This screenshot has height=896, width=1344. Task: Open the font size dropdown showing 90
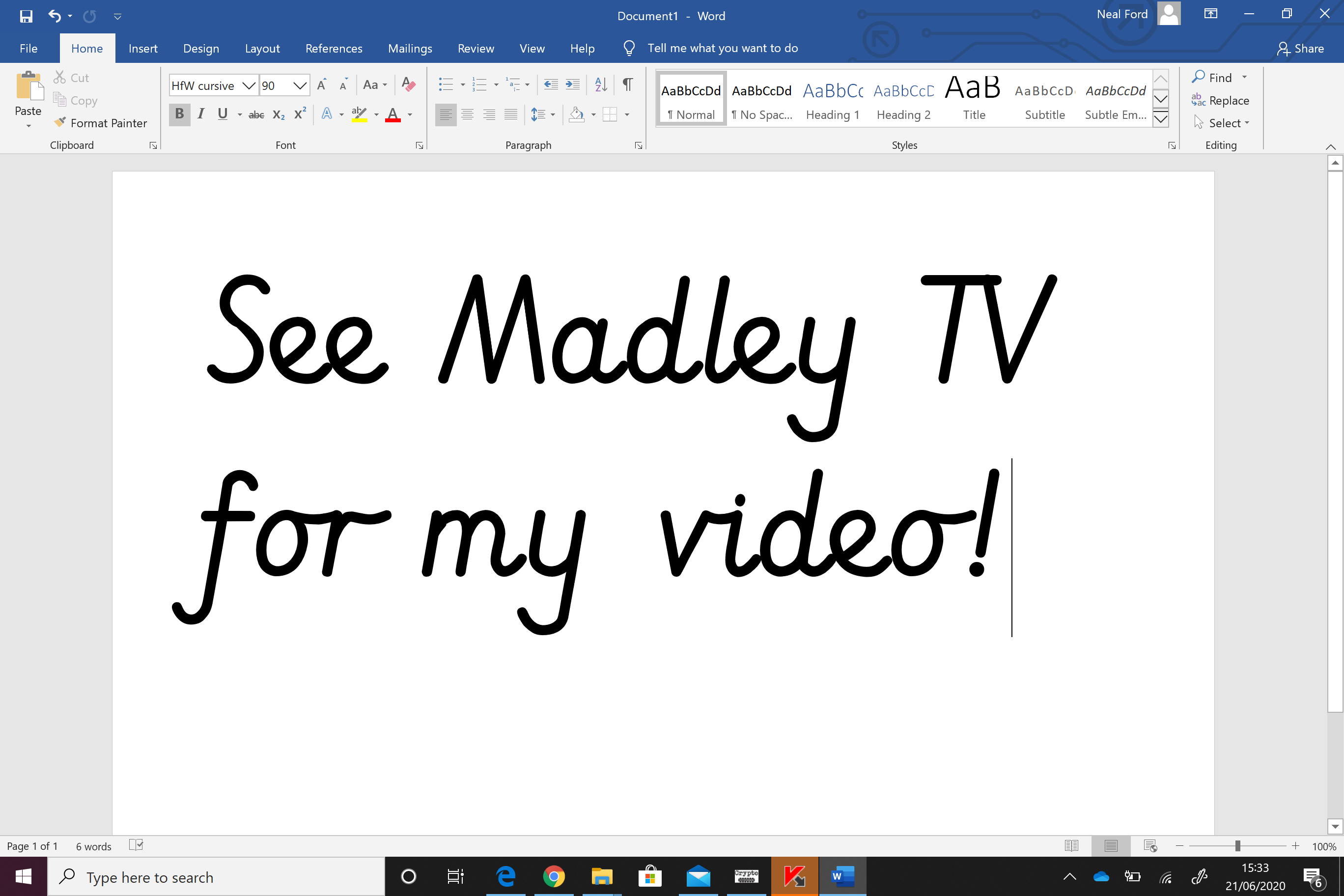click(300, 85)
